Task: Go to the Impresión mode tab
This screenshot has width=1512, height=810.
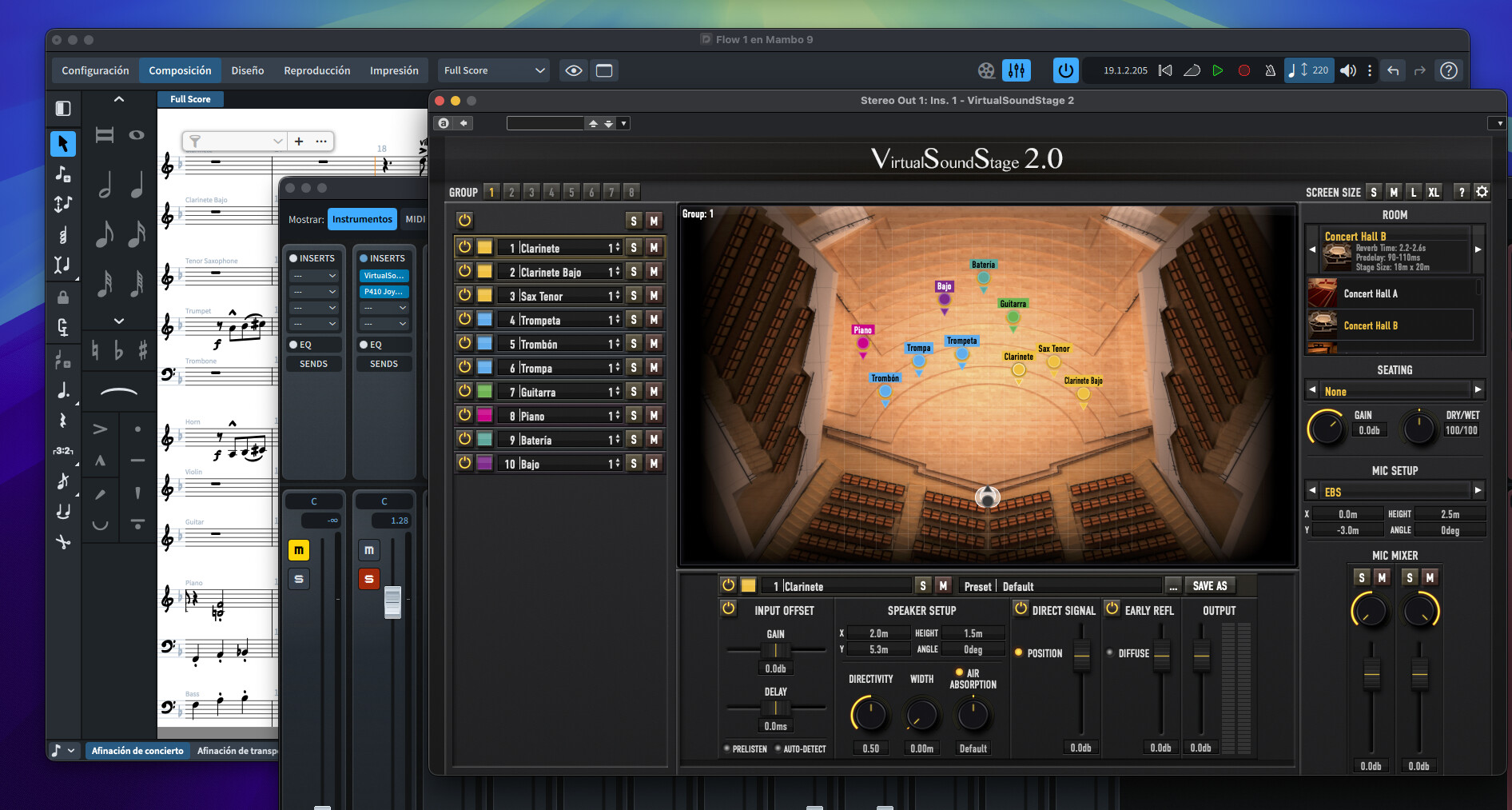Action: coord(394,70)
